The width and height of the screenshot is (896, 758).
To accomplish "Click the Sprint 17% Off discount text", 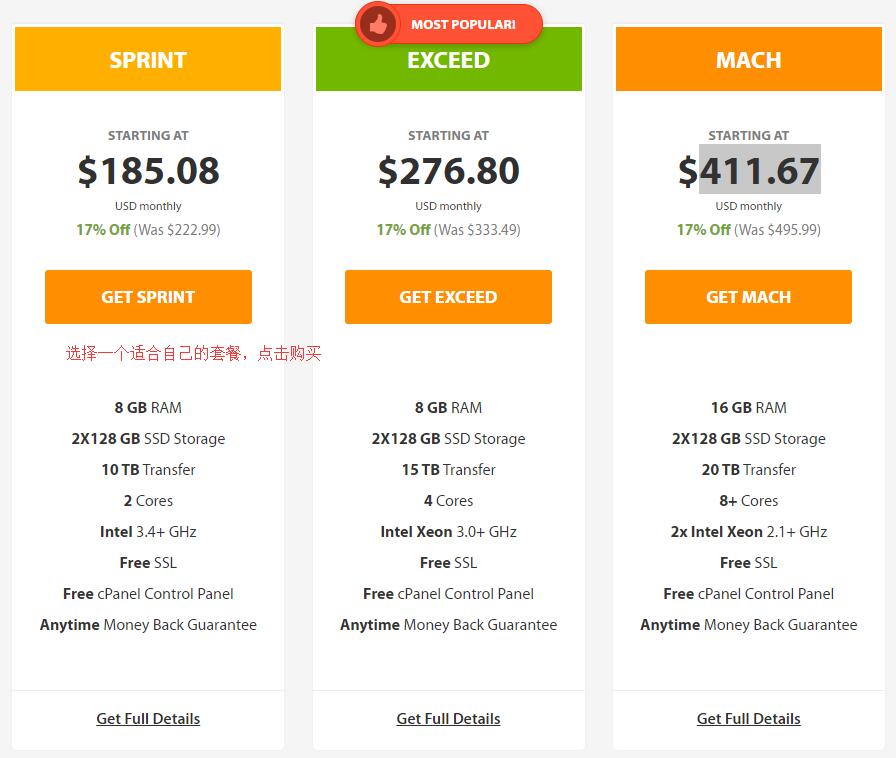I will [x=103, y=230].
